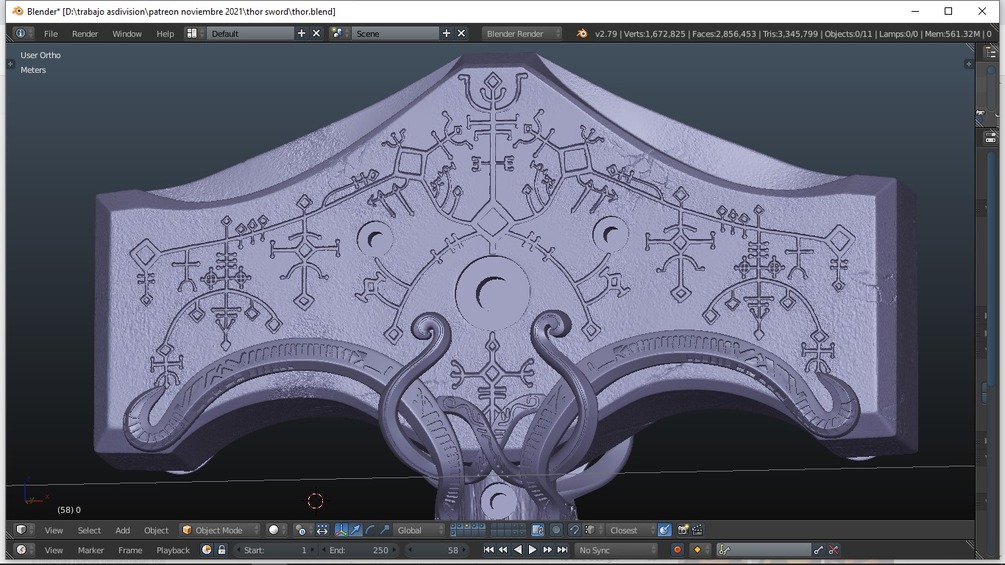
Task: Toggle lock camera and layers to scene
Action: click(538, 530)
